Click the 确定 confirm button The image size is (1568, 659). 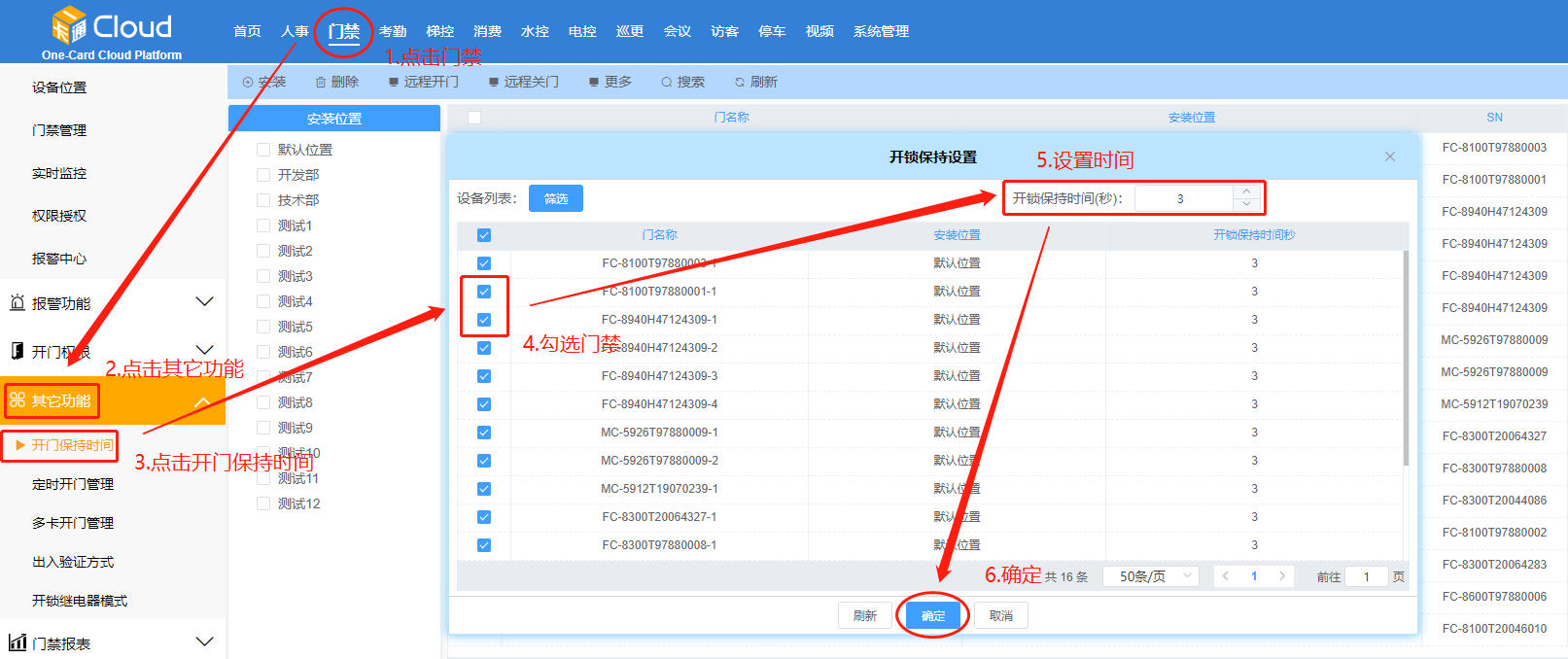(x=932, y=615)
